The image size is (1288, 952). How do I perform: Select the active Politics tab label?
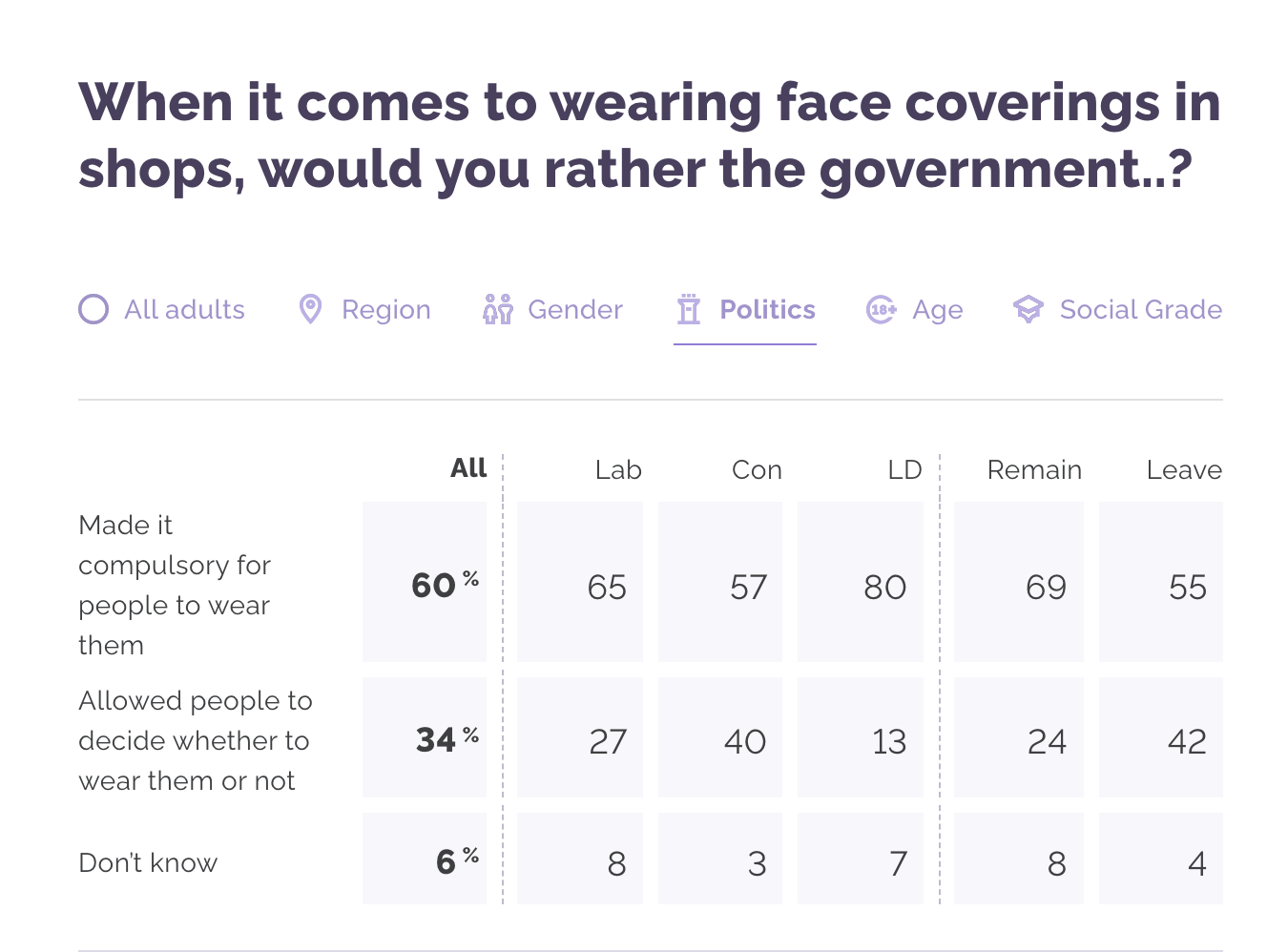767,309
